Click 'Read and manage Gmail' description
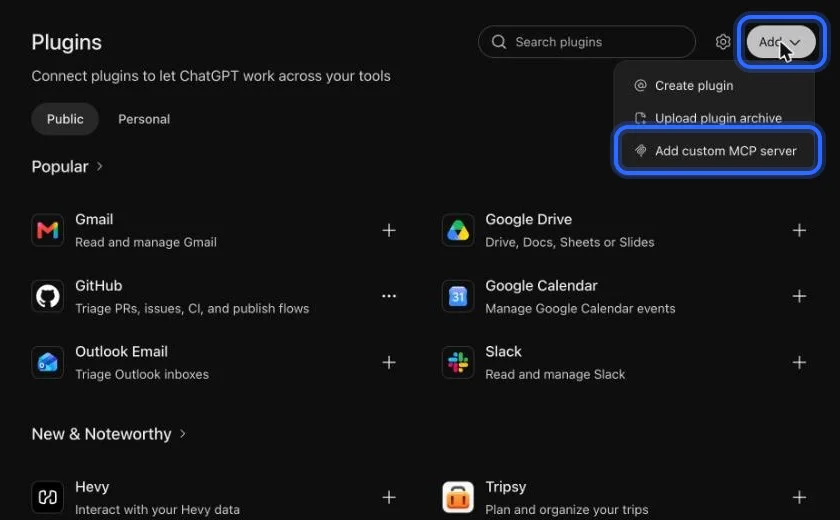The height and width of the screenshot is (520, 840). (146, 243)
